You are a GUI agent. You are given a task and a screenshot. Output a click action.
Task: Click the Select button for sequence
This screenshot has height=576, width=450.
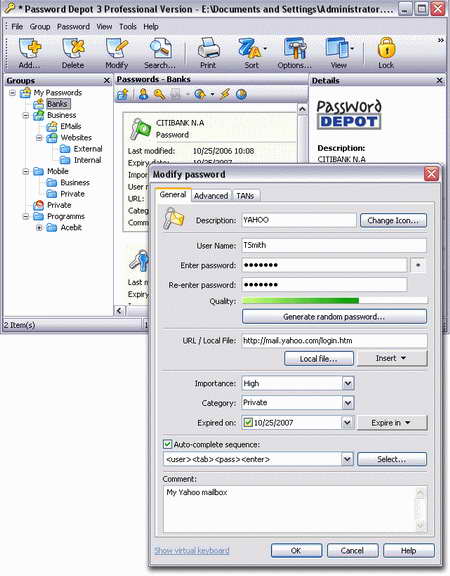pos(392,460)
